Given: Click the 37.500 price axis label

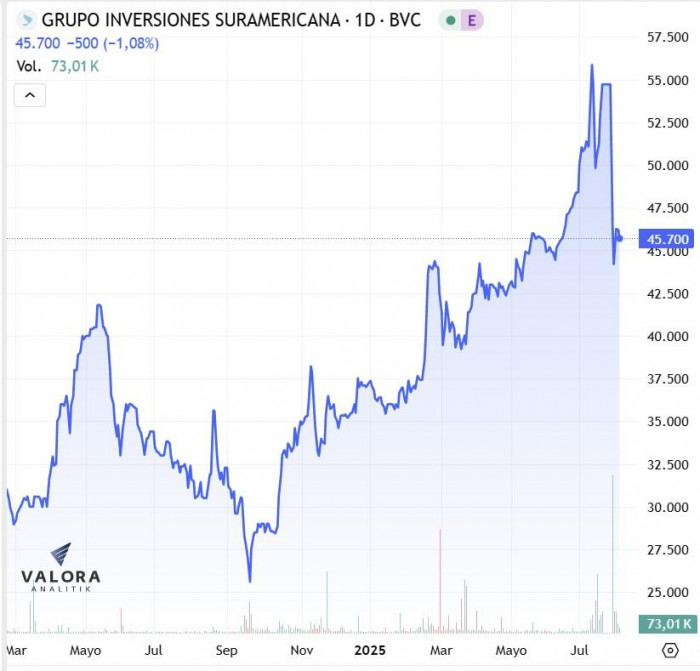Looking at the screenshot, I should click(668, 379).
